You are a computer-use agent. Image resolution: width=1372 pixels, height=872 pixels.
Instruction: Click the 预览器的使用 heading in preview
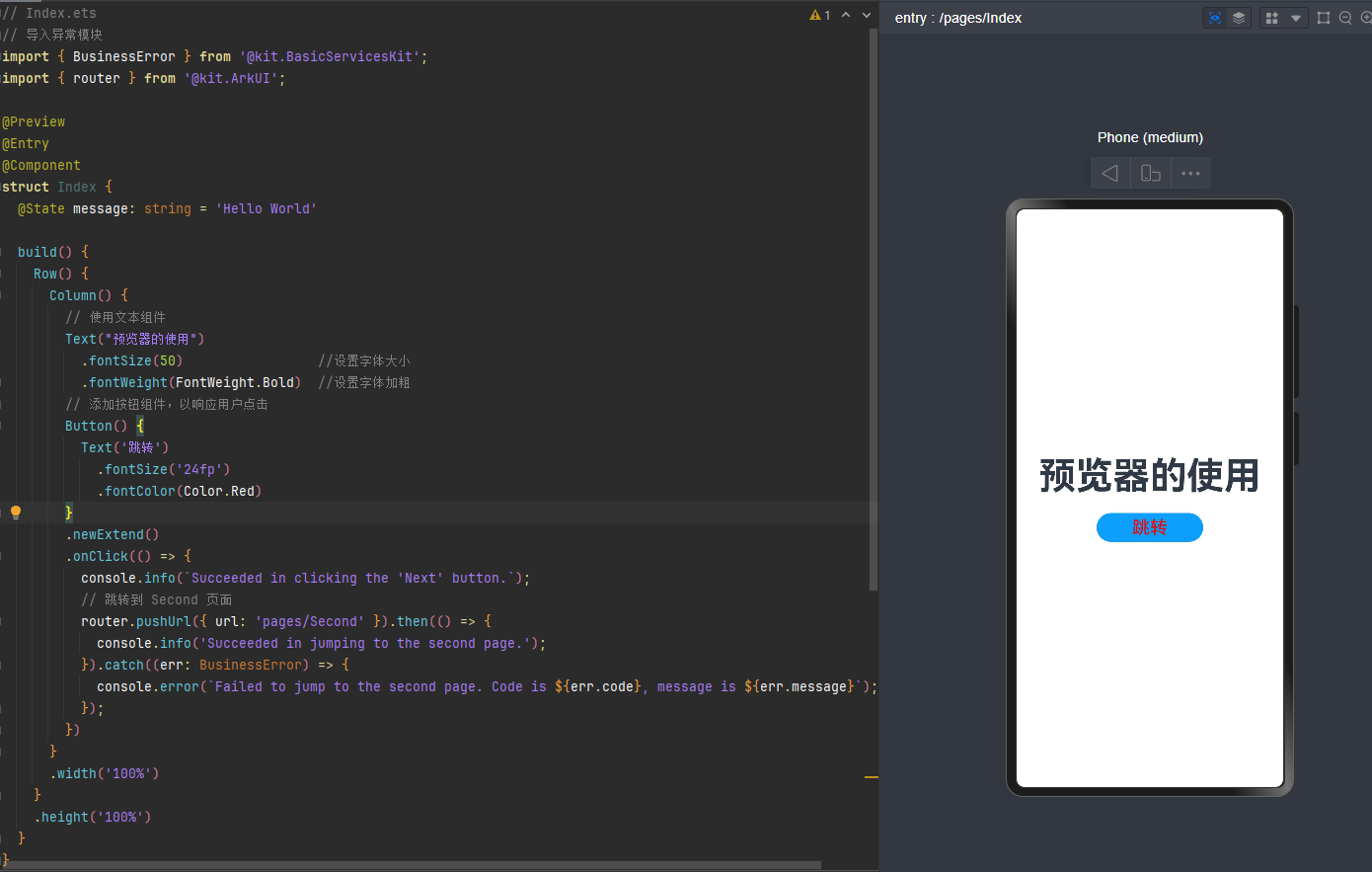pyautogui.click(x=1150, y=475)
